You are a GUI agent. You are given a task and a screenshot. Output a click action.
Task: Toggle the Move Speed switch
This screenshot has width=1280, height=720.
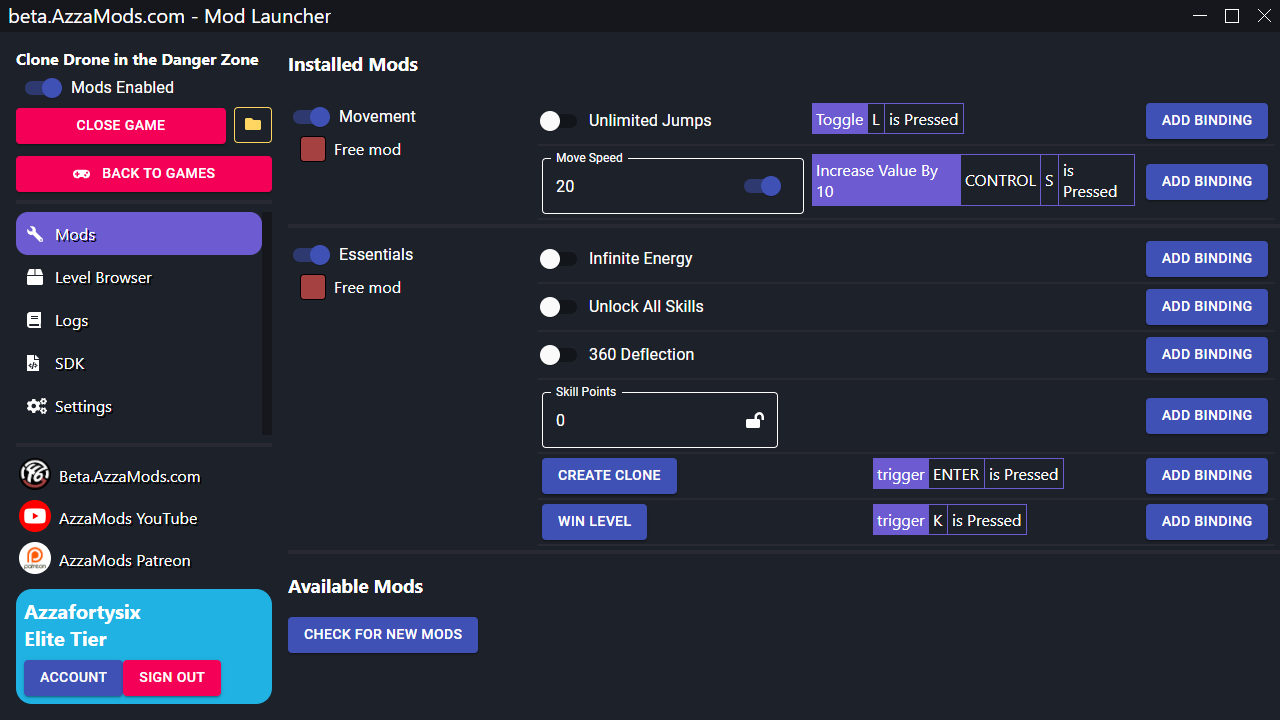[x=762, y=186]
